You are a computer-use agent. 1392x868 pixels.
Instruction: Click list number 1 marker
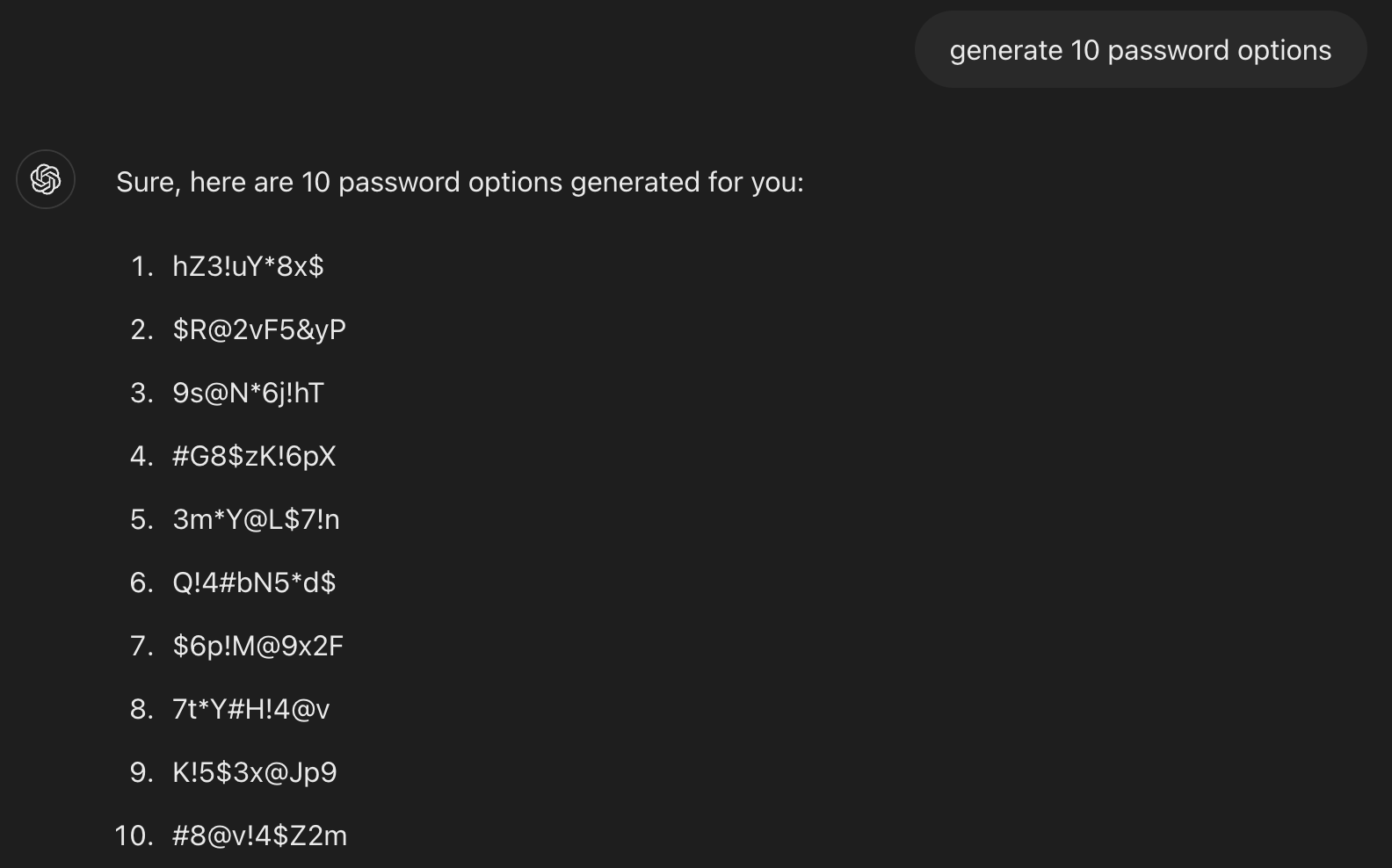141,266
